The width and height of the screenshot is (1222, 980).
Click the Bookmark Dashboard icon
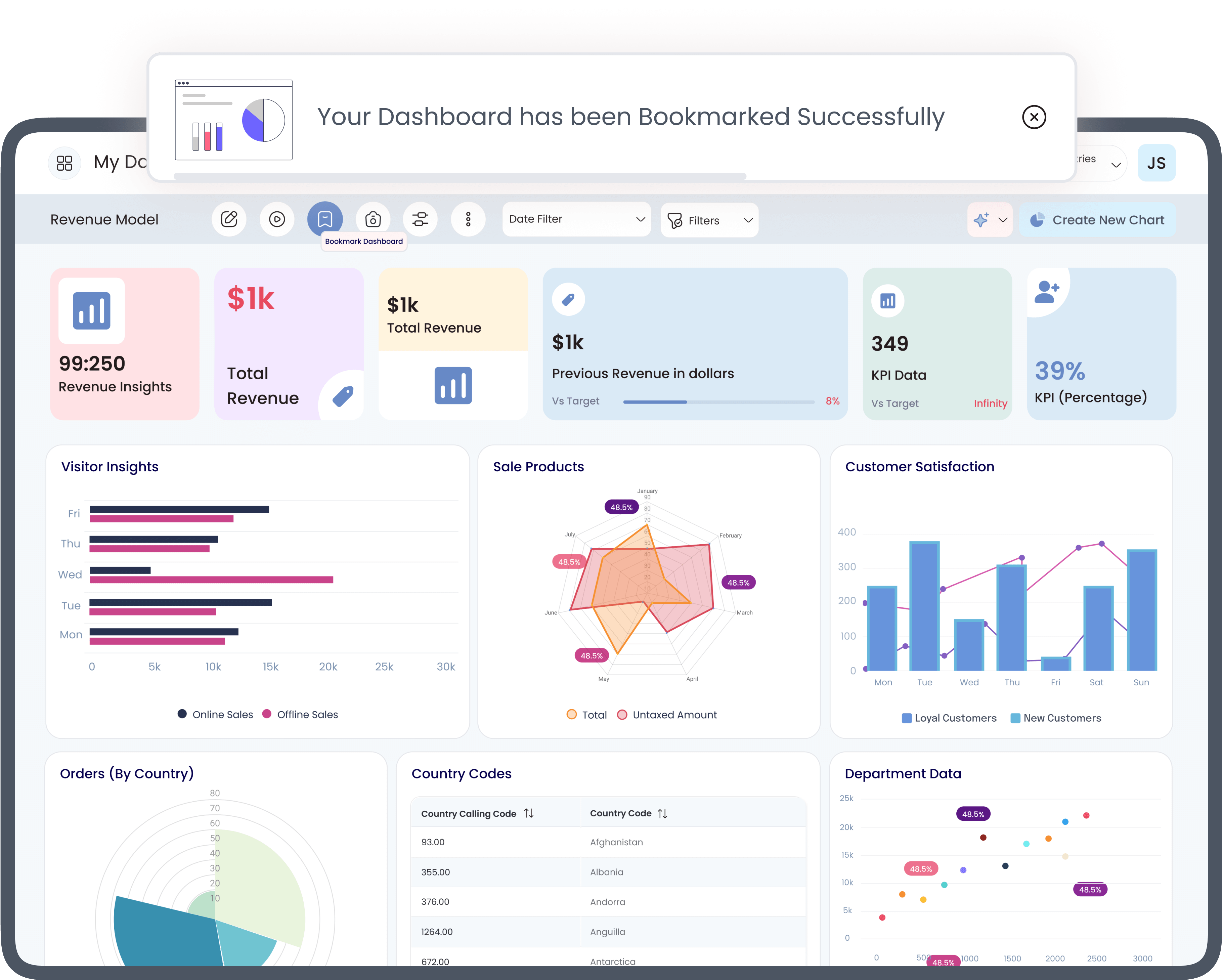tap(325, 219)
